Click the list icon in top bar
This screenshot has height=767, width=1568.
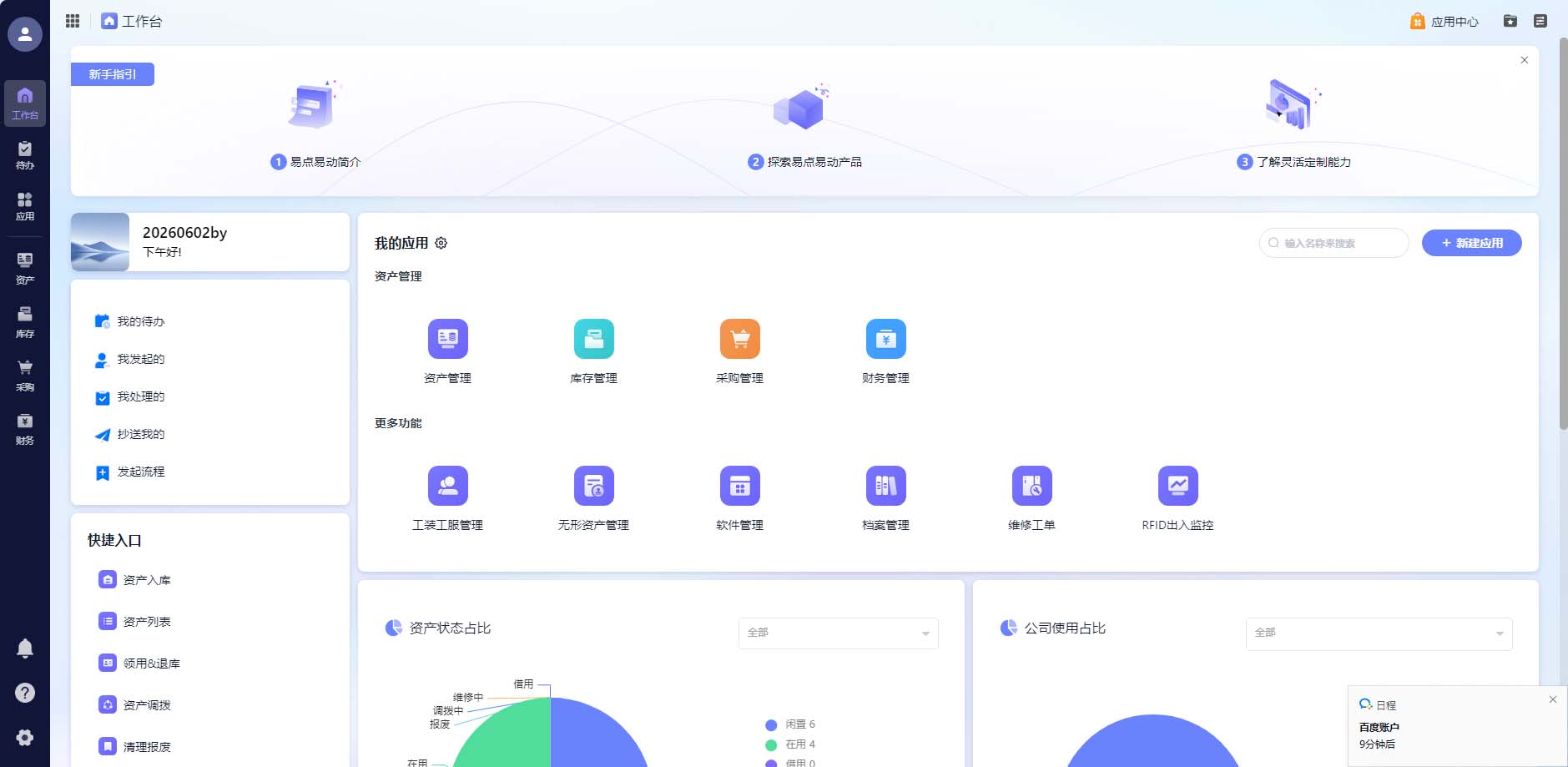click(1540, 21)
